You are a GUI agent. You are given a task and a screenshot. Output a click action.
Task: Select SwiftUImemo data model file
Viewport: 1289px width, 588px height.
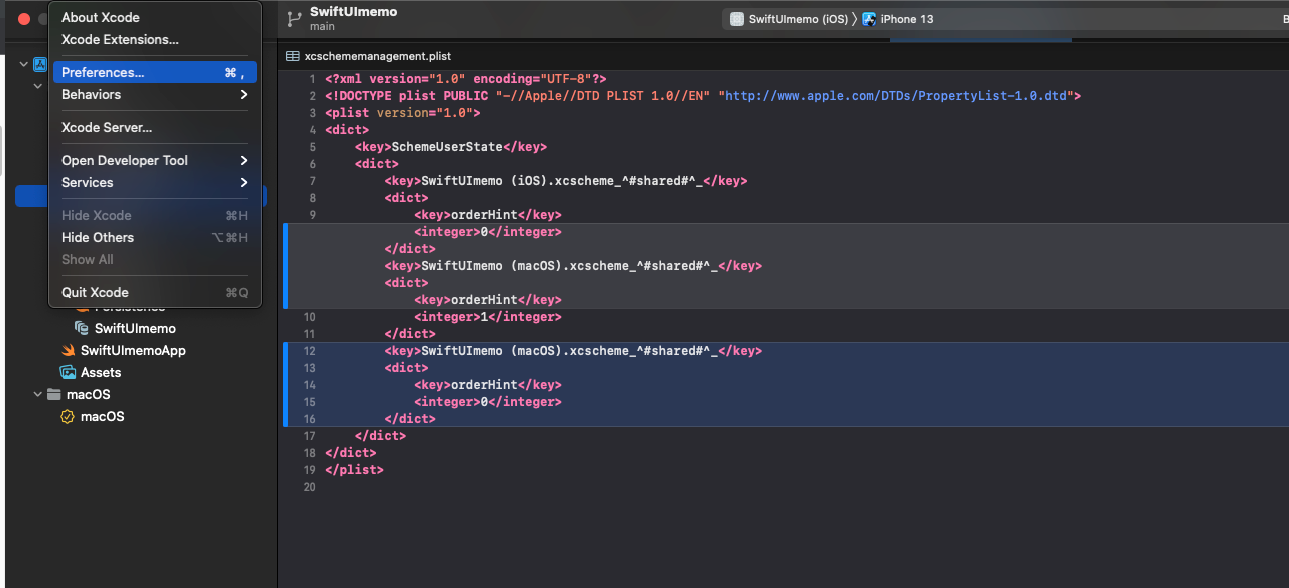135,328
